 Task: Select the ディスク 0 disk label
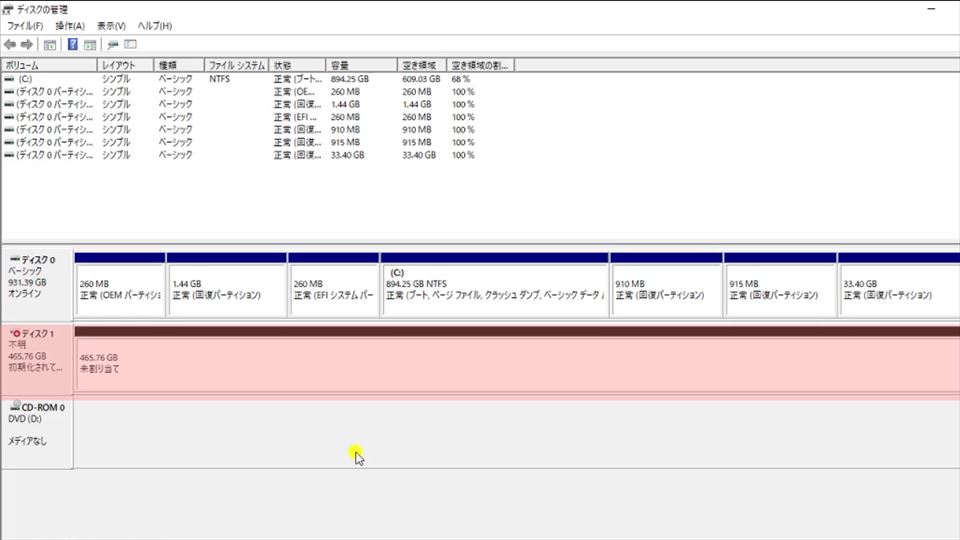pyautogui.click(x=37, y=283)
